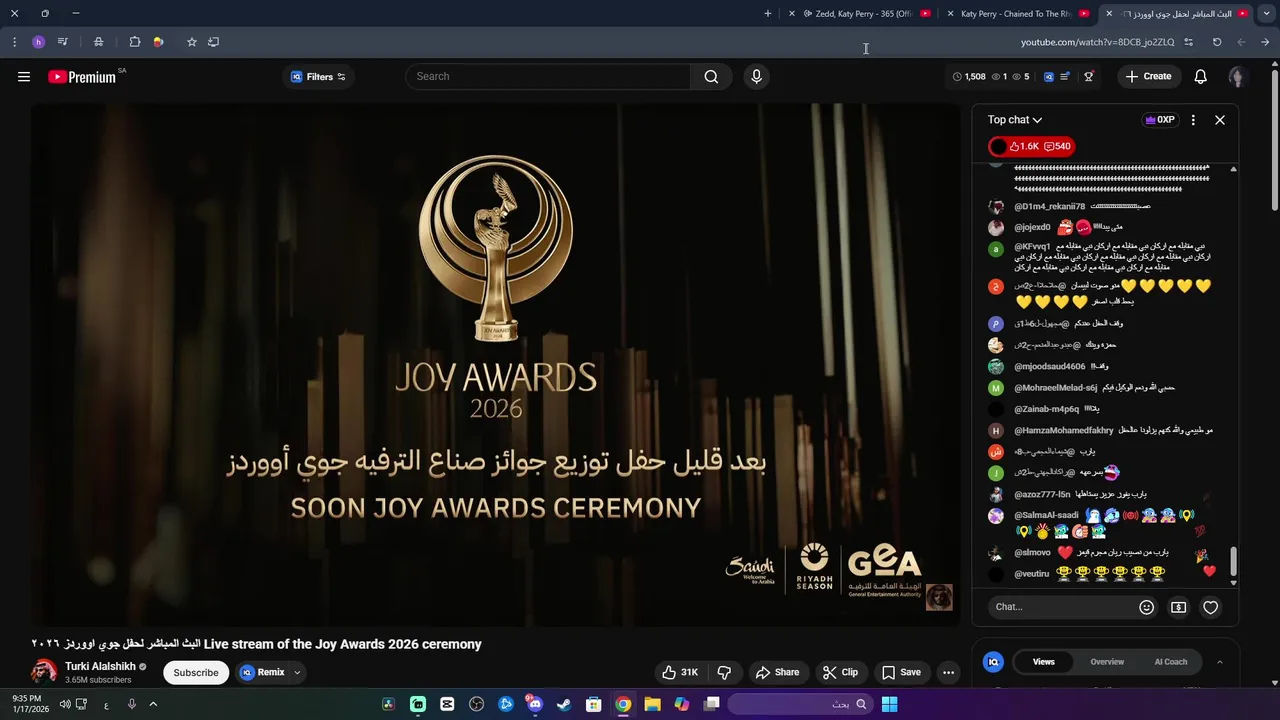The image size is (1280, 720).
Task: Open the browser media control icon
Action: (62, 42)
